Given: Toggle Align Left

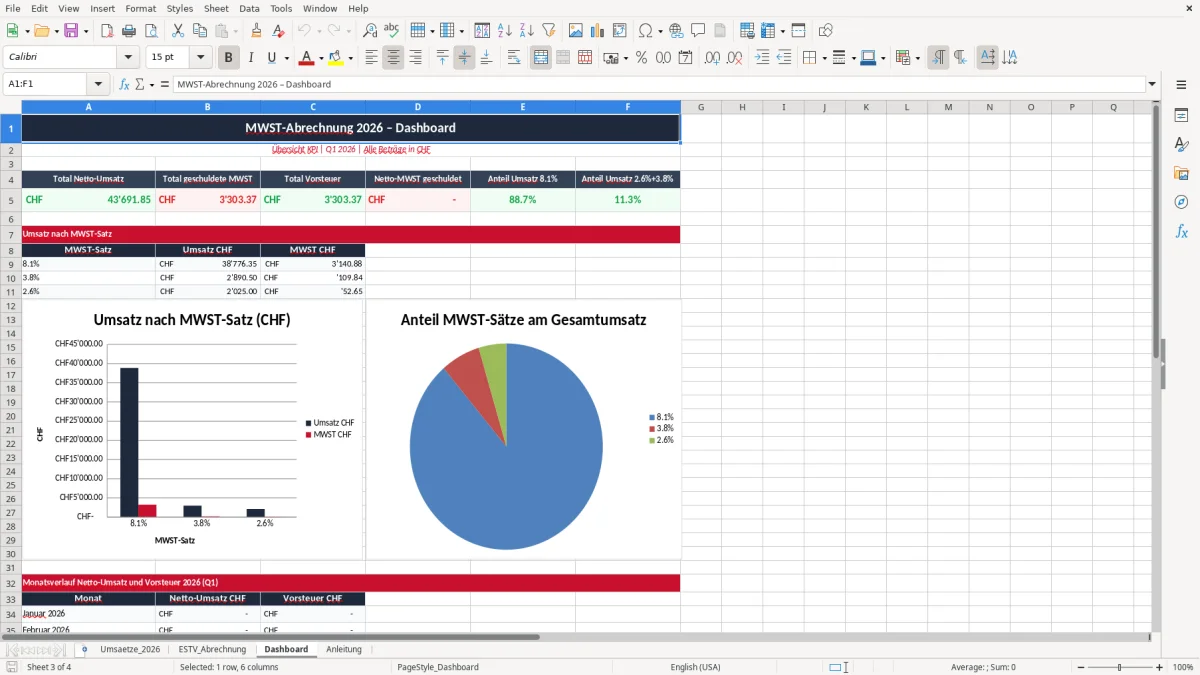Looking at the screenshot, I should [x=371, y=58].
